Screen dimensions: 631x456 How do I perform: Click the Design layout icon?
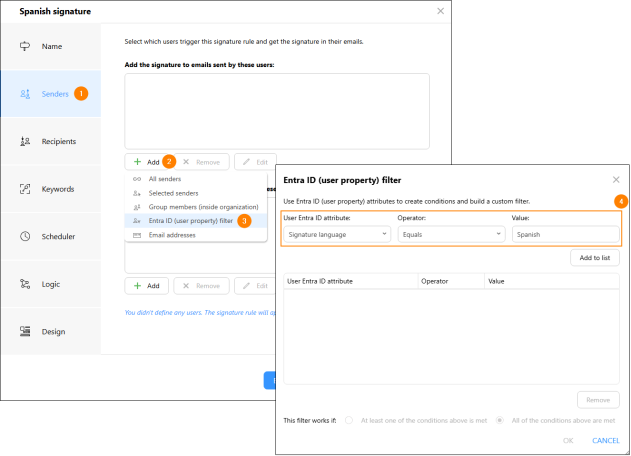coord(25,331)
